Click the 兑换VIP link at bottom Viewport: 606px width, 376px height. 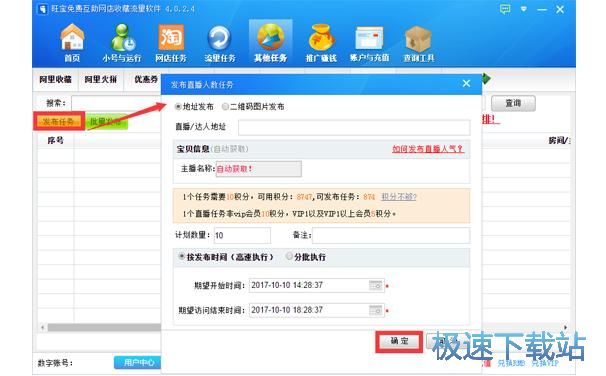tap(545, 363)
